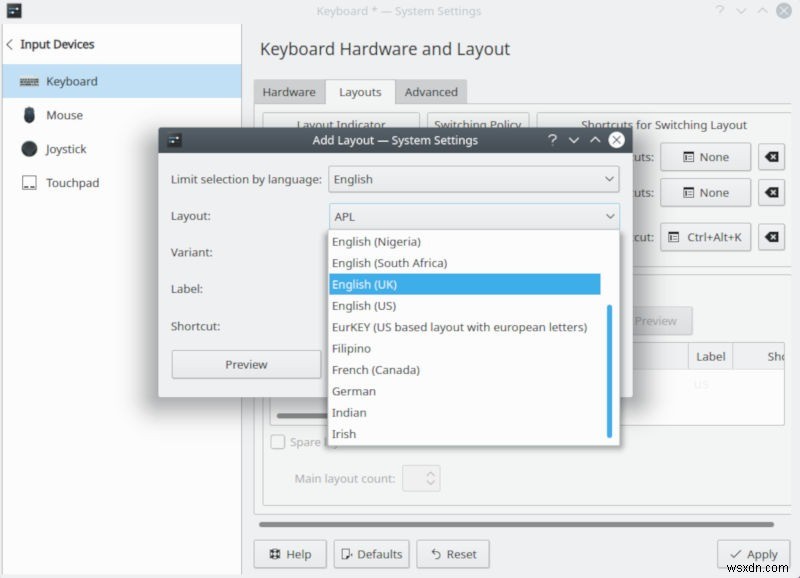Open Touchpad settings from the sidebar
Image resolution: width=800 pixels, height=578 pixels.
[31, 183]
